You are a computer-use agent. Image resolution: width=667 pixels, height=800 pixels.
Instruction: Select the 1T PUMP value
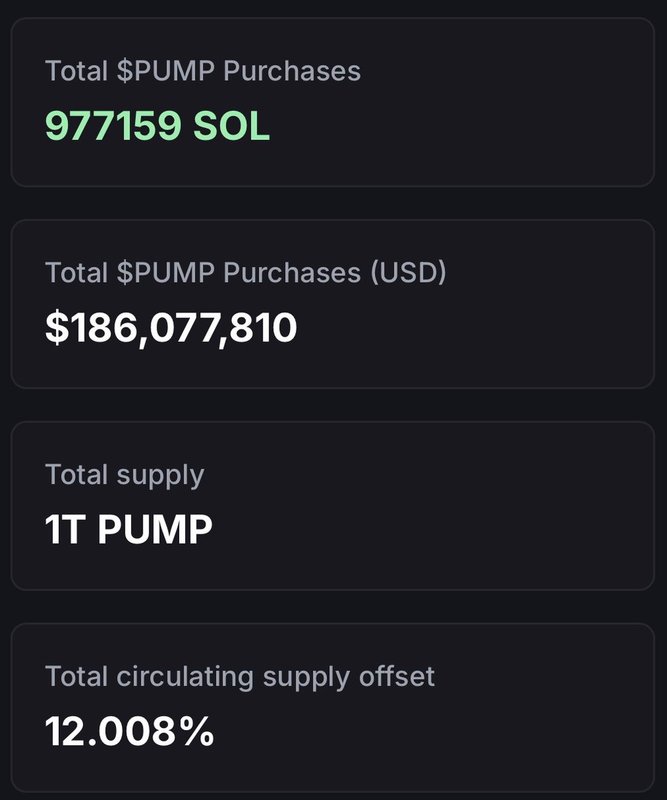click(129, 529)
